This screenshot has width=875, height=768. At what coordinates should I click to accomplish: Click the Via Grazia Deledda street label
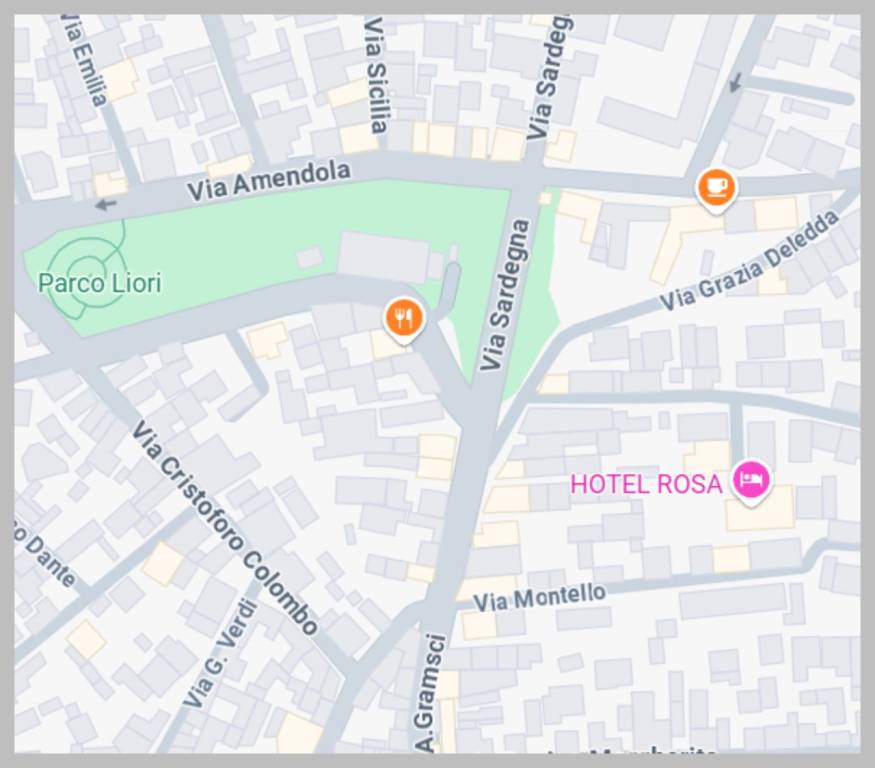(749, 261)
